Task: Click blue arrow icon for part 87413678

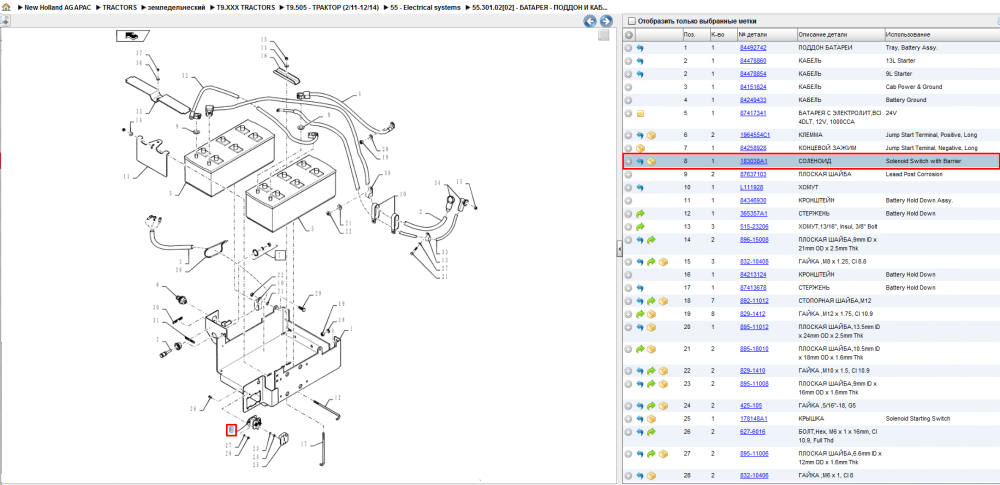Action: (640, 288)
